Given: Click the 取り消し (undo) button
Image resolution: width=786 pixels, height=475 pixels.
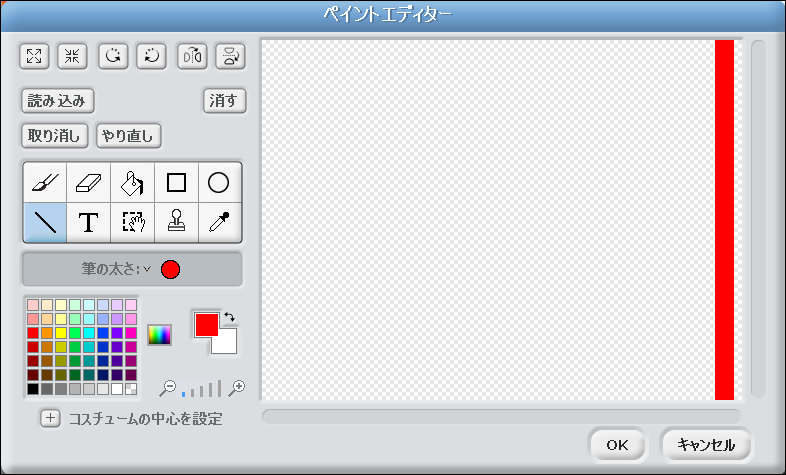Looking at the screenshot, I should [x=55, y=136].
